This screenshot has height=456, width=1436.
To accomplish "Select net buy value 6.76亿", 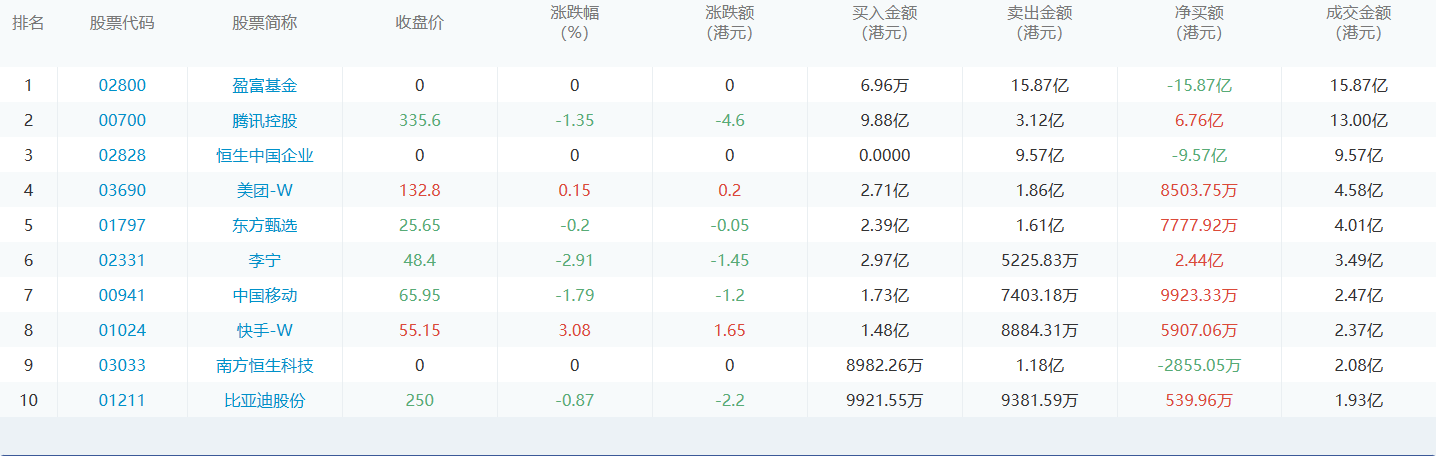I will (1199, 121).
